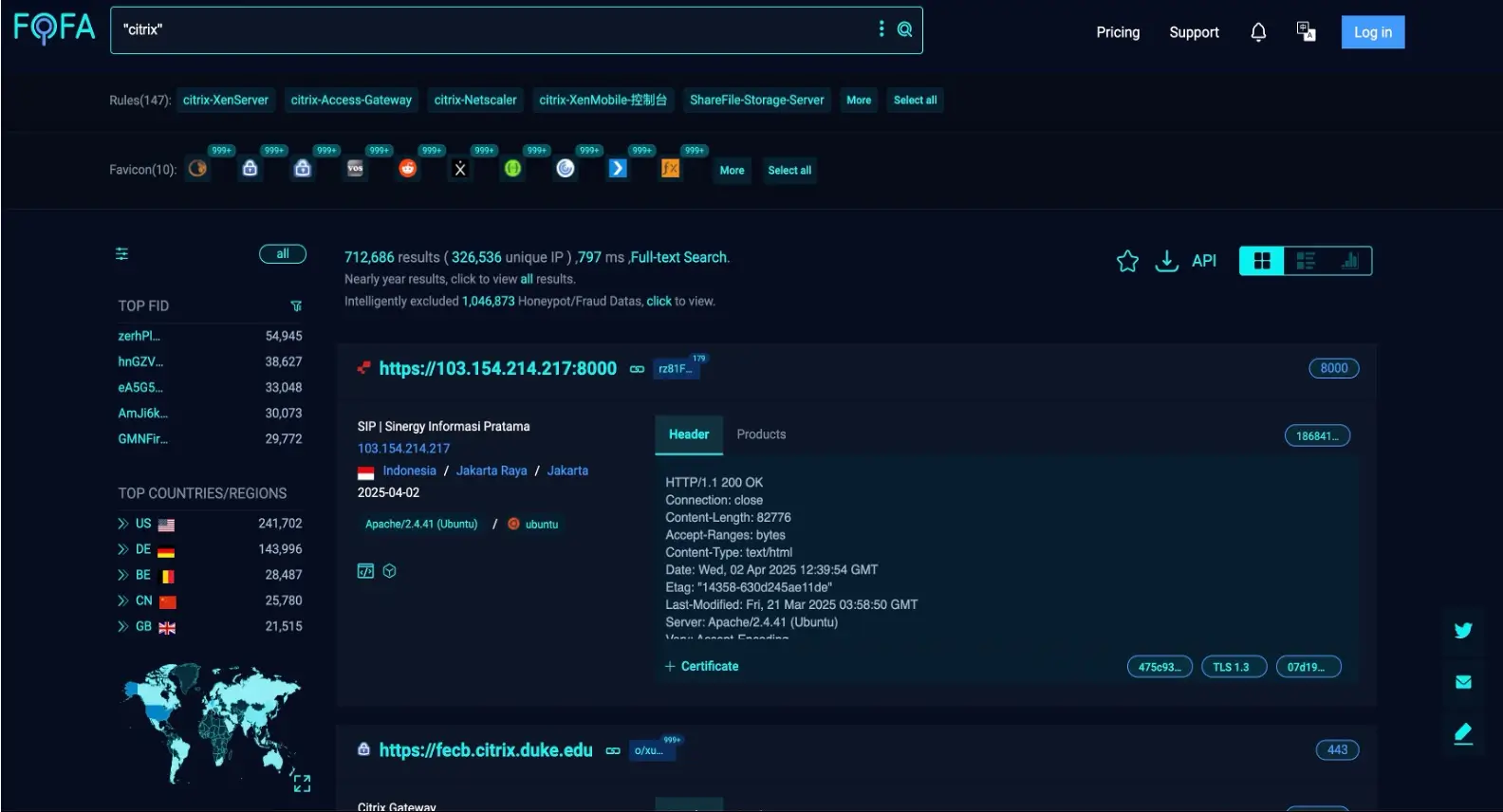Select the 'vos' favicon
Image resolution: width=1503 pixels, height=812 pixels.
point(355,168)
